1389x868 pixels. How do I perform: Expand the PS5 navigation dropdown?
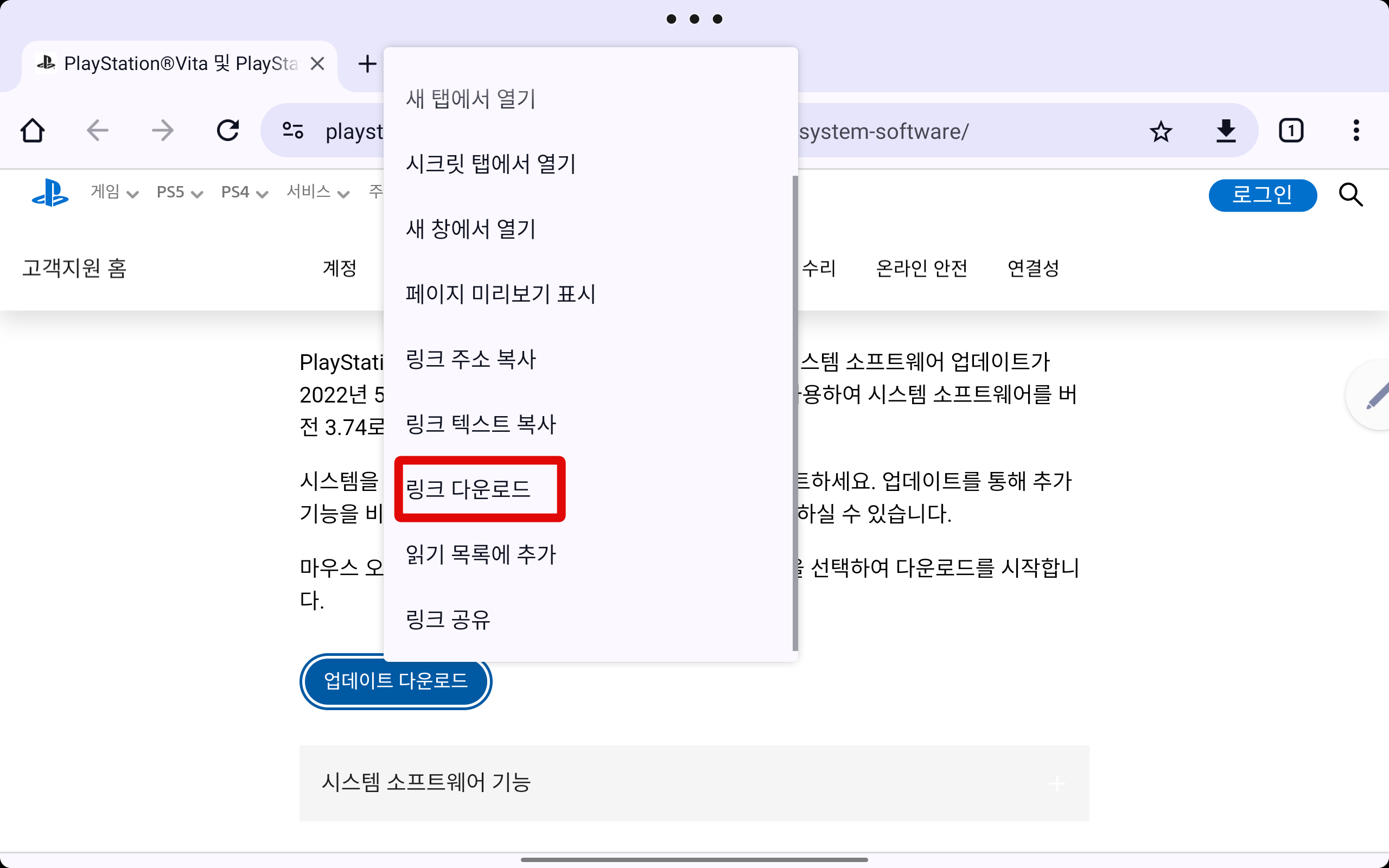tap(180, 192)
